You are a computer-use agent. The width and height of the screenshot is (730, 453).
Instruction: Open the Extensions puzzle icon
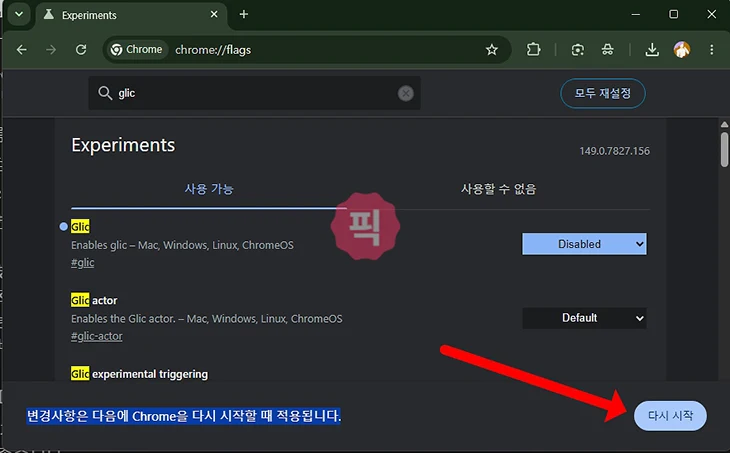[533, 49]
